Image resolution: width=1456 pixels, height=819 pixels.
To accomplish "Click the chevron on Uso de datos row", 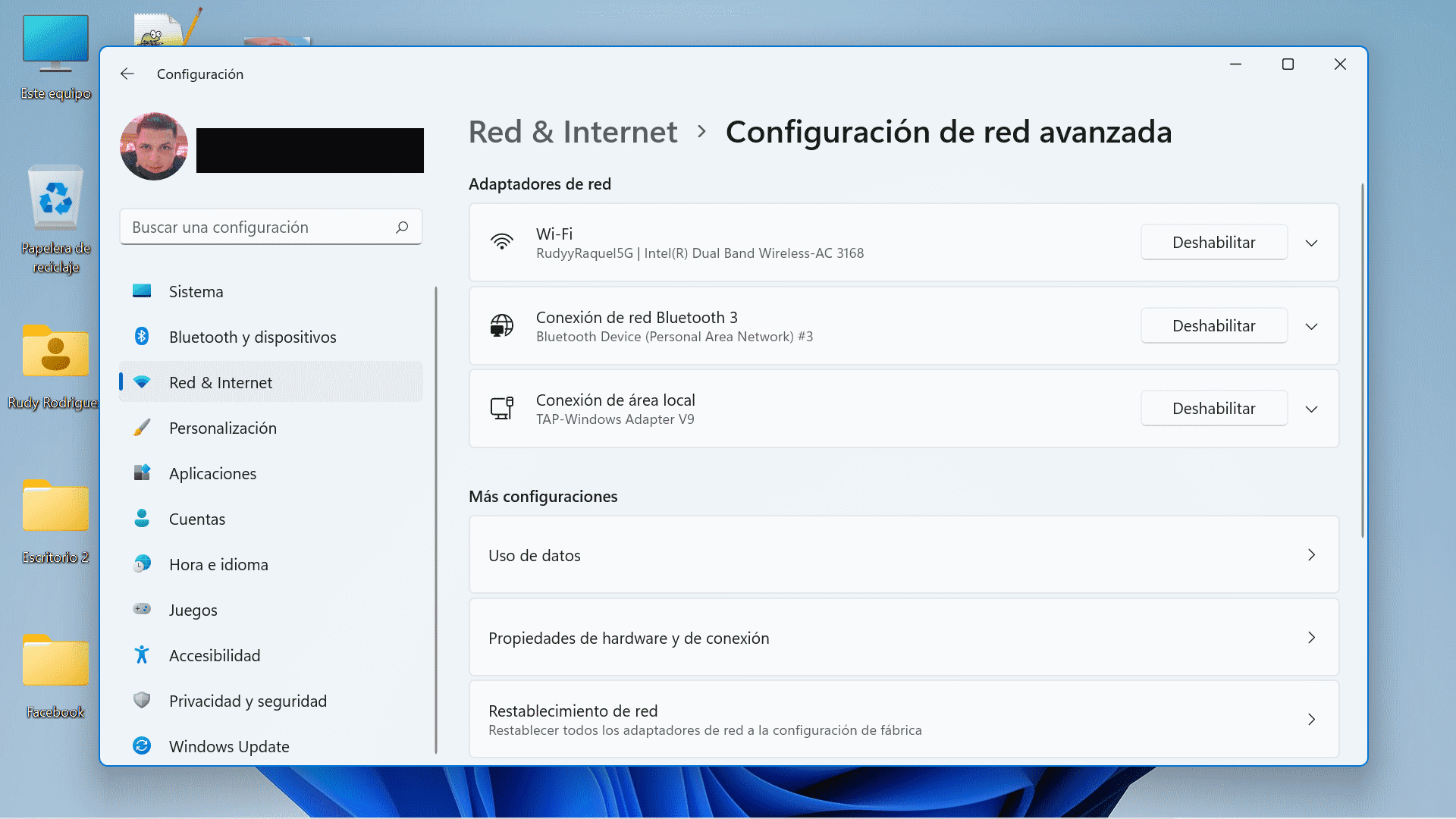I will [1311, 555].
